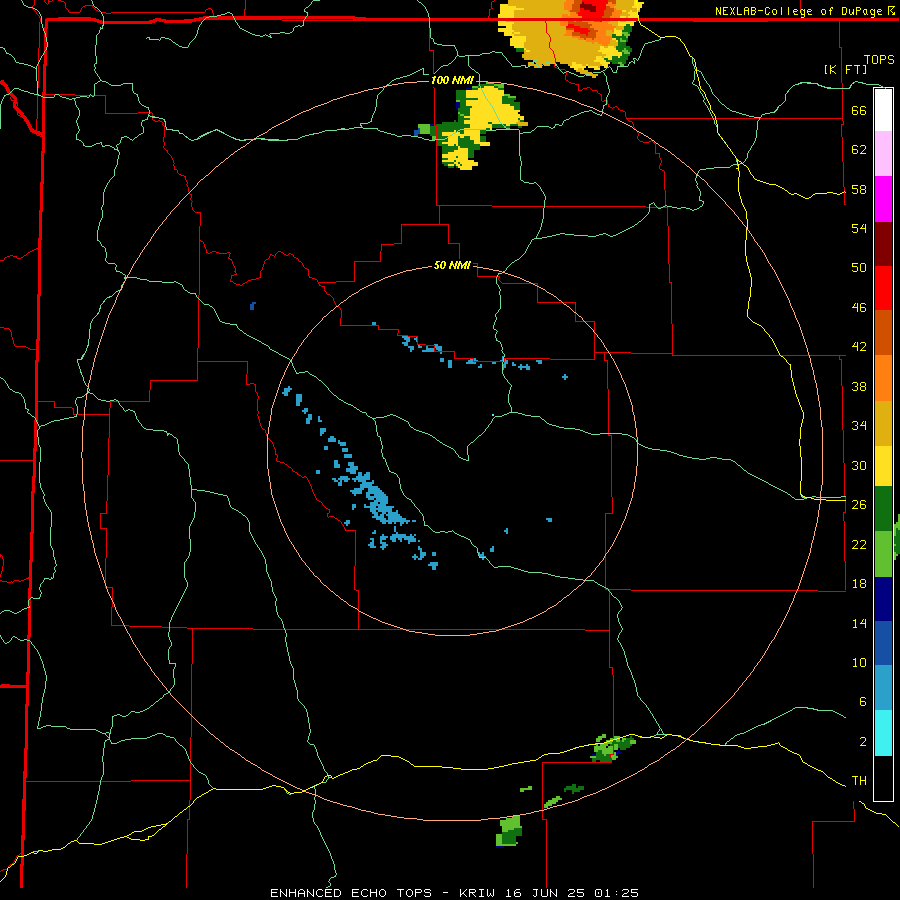The width and height of the screenshot is (900, 900).
Task: Click the white swatch at top of legend
Action: coord(883,110)
